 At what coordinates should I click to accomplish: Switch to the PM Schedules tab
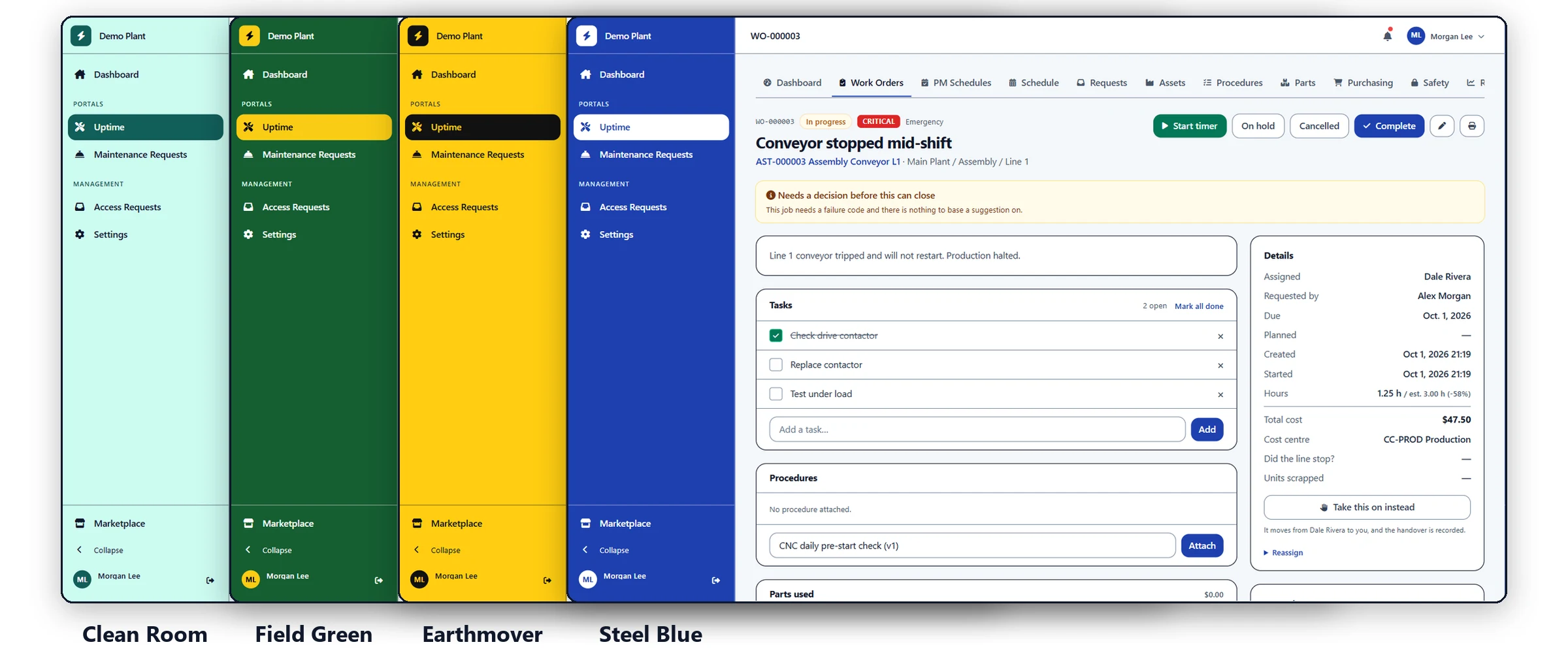click(956, 83)
